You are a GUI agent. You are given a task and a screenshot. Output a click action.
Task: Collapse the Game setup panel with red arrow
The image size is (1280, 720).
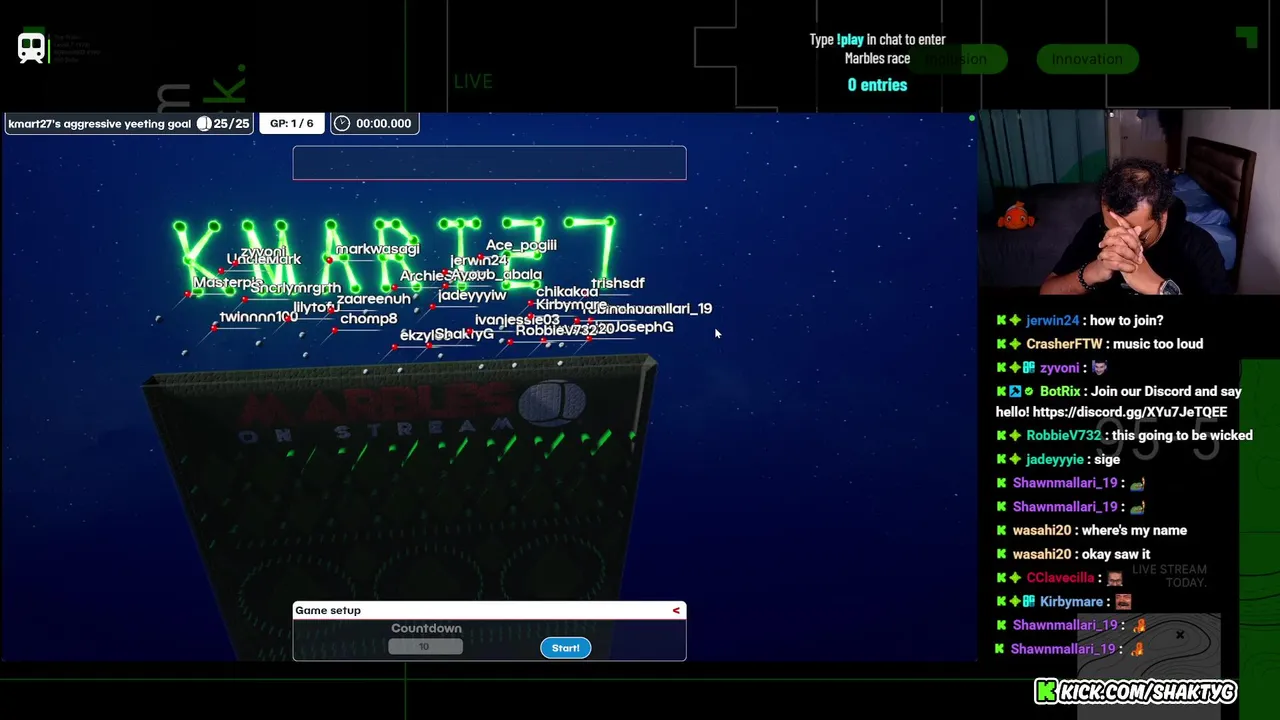[x=676, y=610]
